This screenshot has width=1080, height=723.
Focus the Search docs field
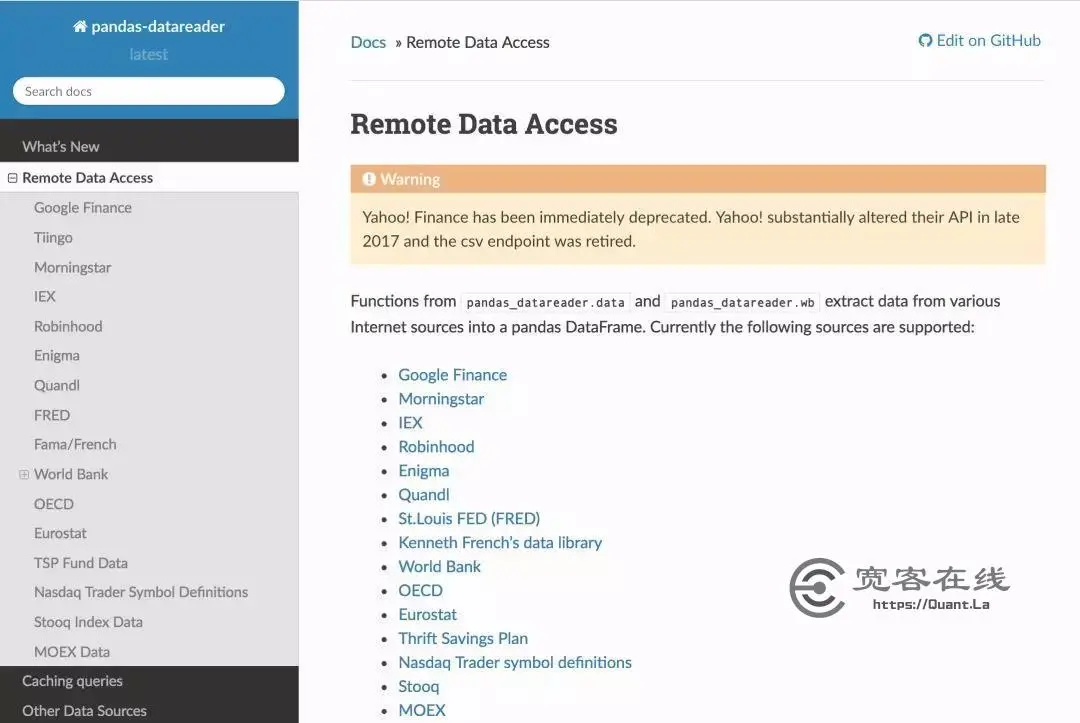coord(149,91)
